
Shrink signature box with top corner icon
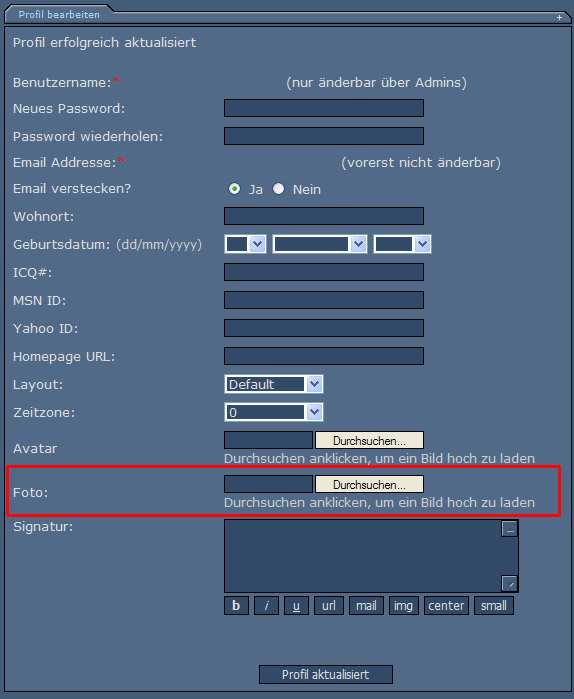[510, 529]
